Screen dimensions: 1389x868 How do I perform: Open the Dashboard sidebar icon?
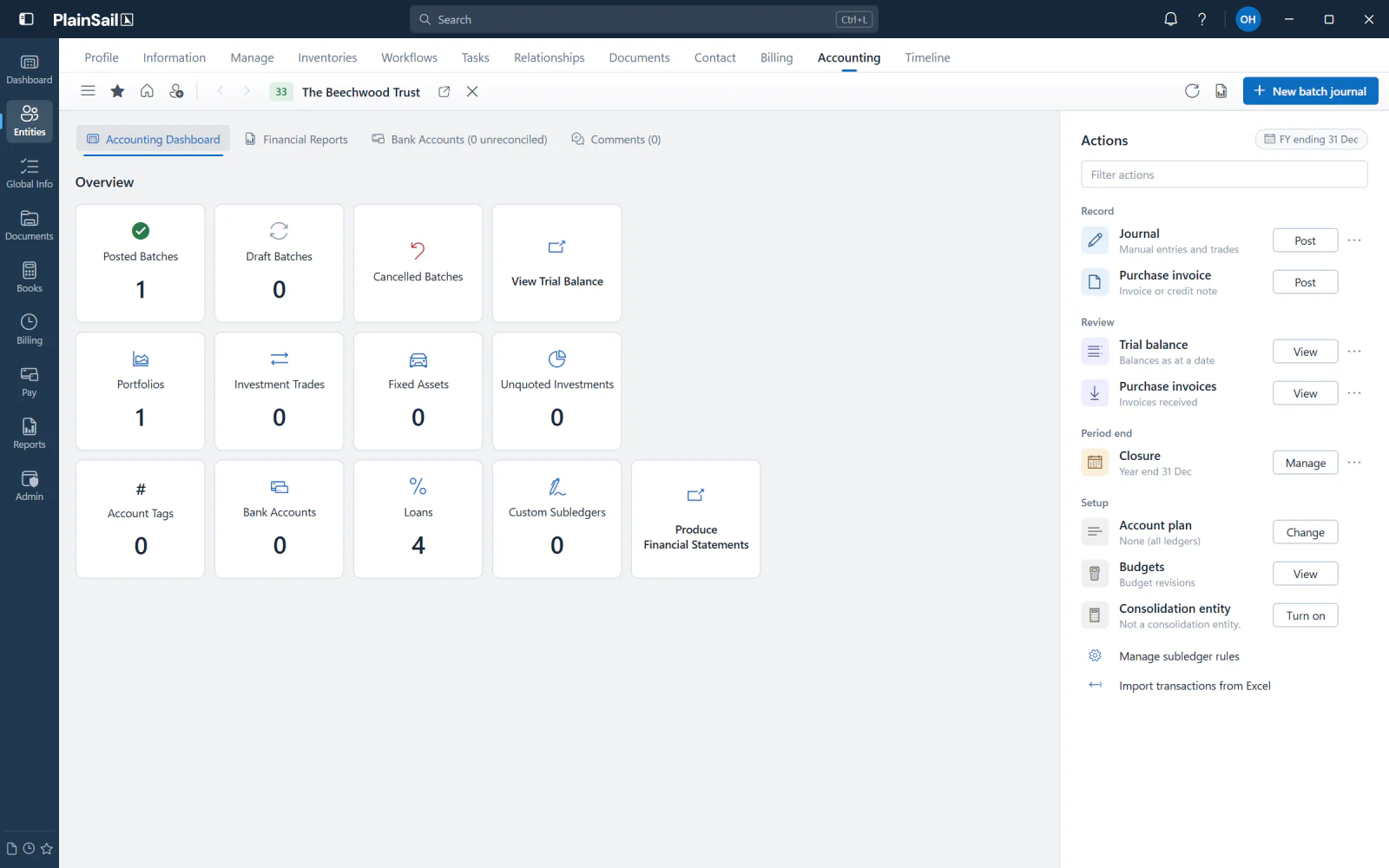click(x=30, y=69)
